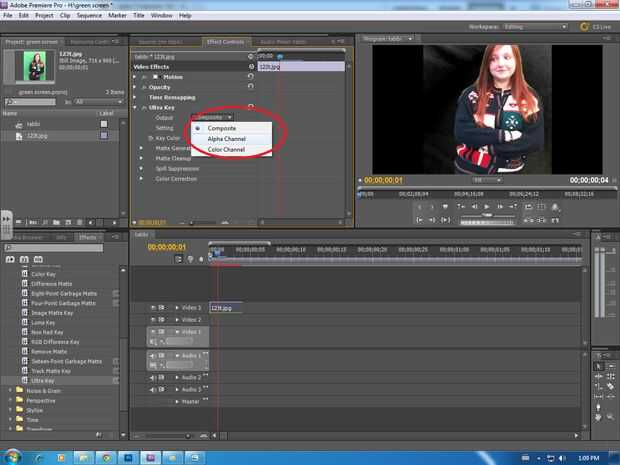Expand Spill Suppression settings
This screenshot has width=620, height=465.
coord(141,168)
